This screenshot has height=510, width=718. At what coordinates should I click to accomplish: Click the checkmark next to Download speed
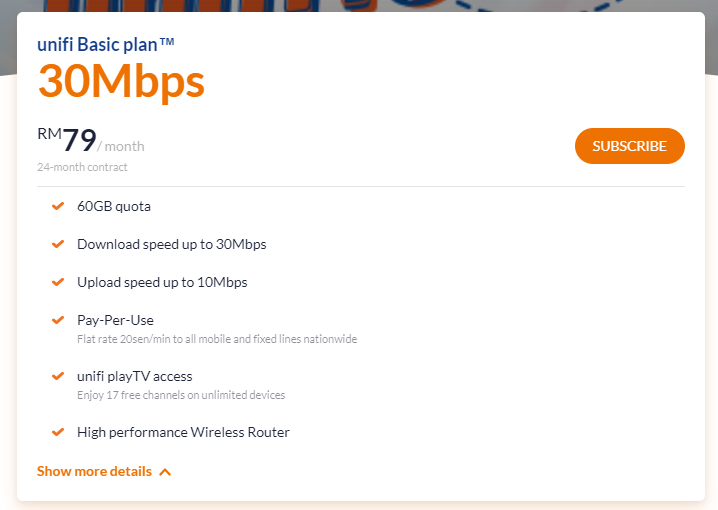point(58,244)
